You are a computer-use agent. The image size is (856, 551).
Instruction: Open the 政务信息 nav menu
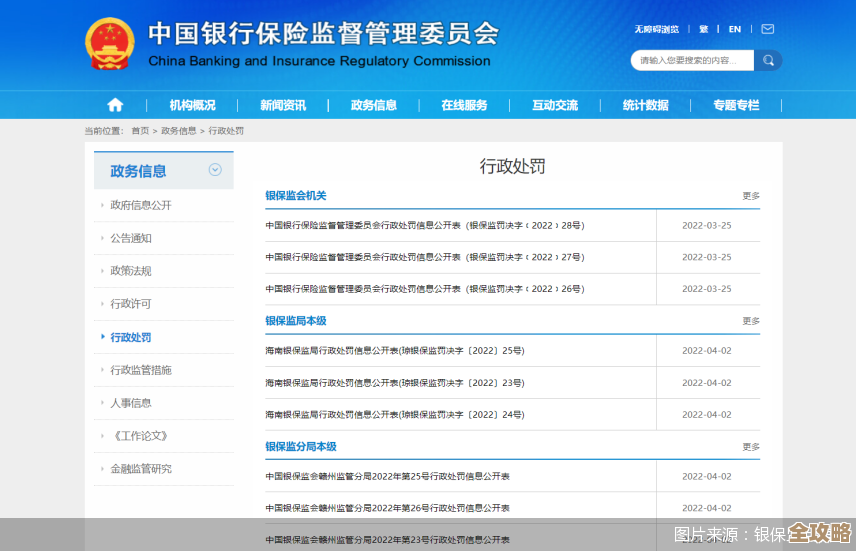pos(373,105)
